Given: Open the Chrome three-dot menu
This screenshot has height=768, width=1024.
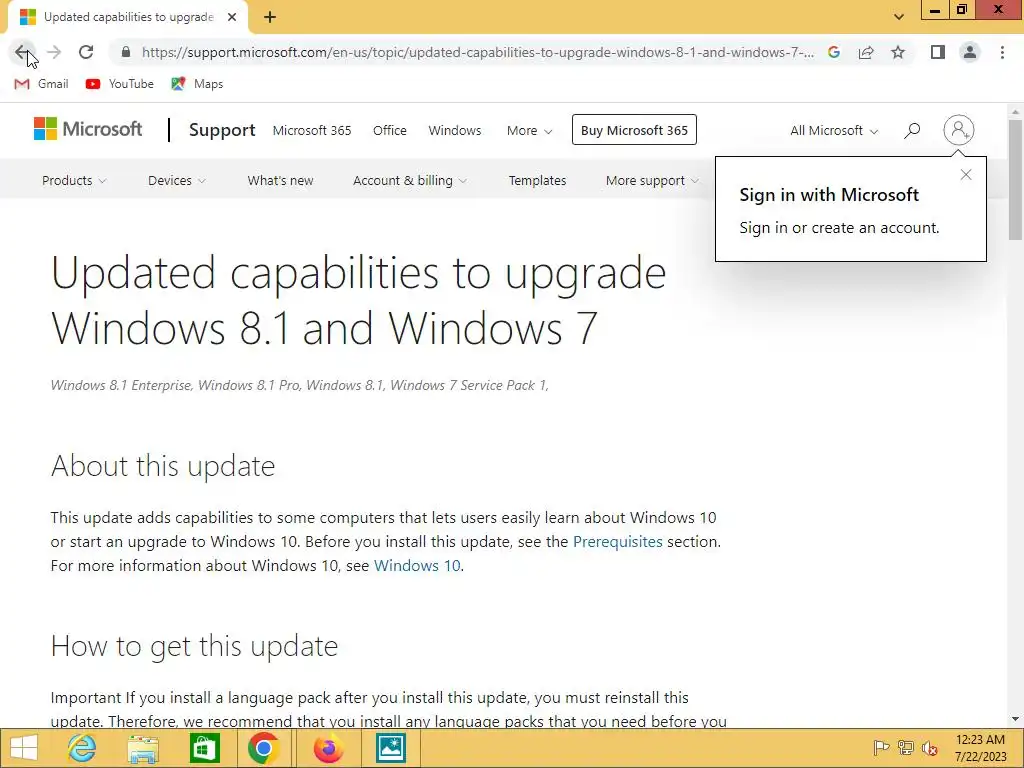Looking at the screenshot, I should (x=1002, y=52).
